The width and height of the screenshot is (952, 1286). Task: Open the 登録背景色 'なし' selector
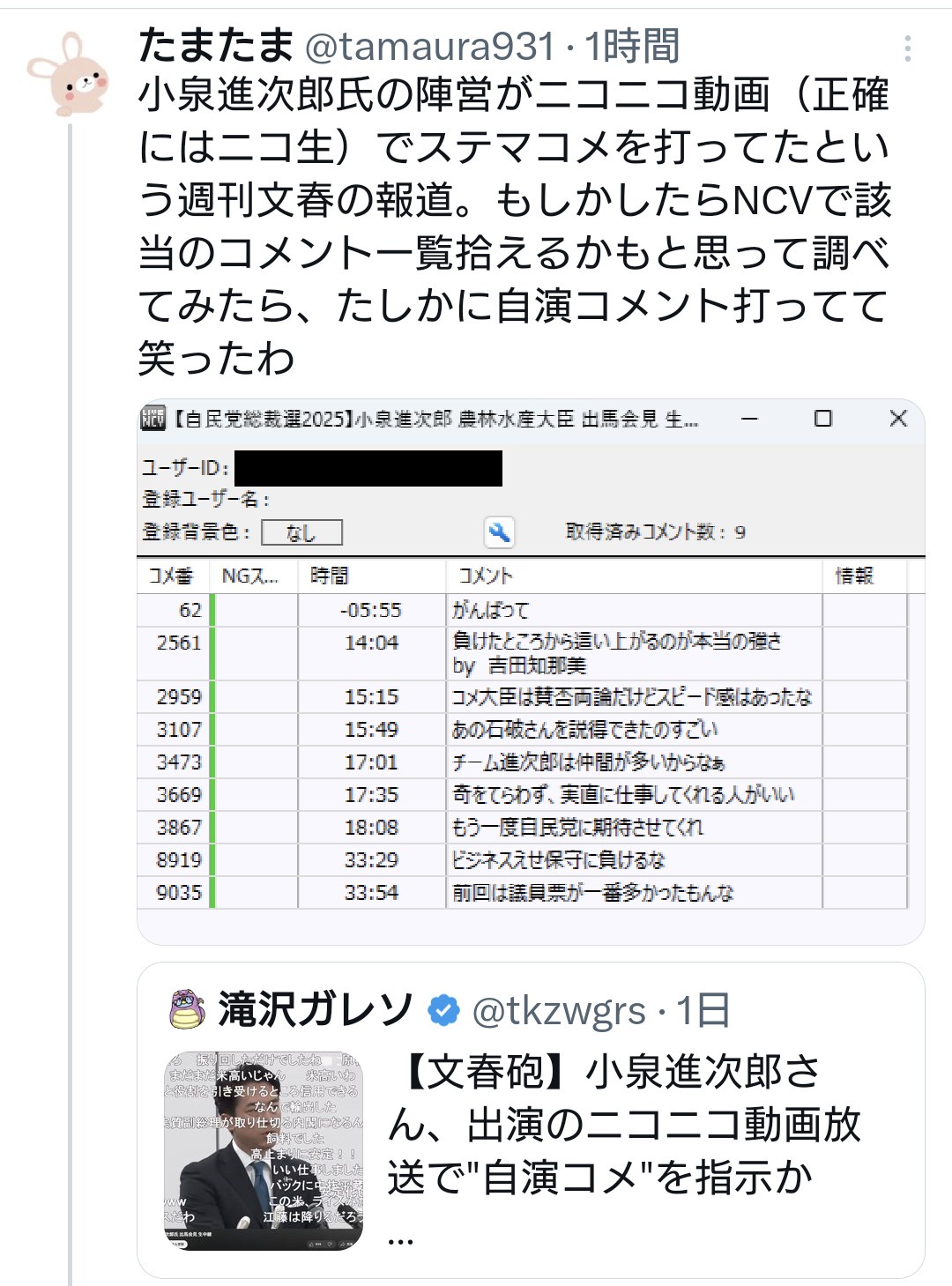(300, 531)
